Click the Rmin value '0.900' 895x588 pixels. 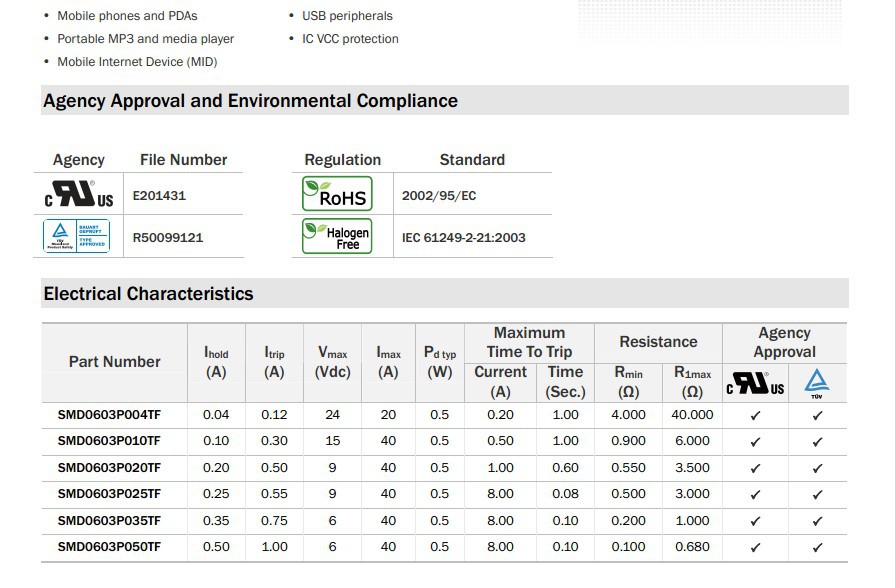628,441
